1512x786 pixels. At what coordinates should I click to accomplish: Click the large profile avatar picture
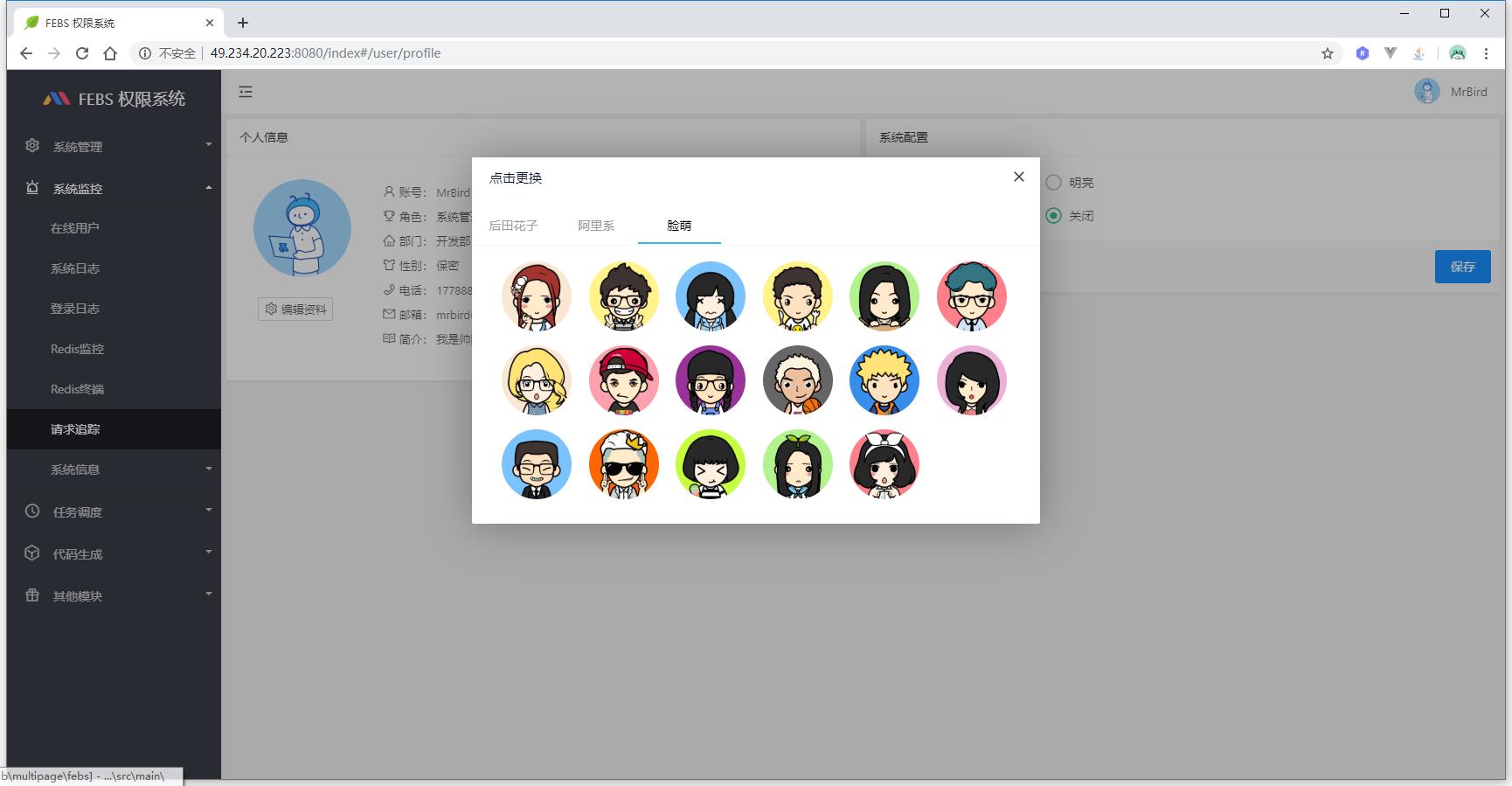pos(302,228)
